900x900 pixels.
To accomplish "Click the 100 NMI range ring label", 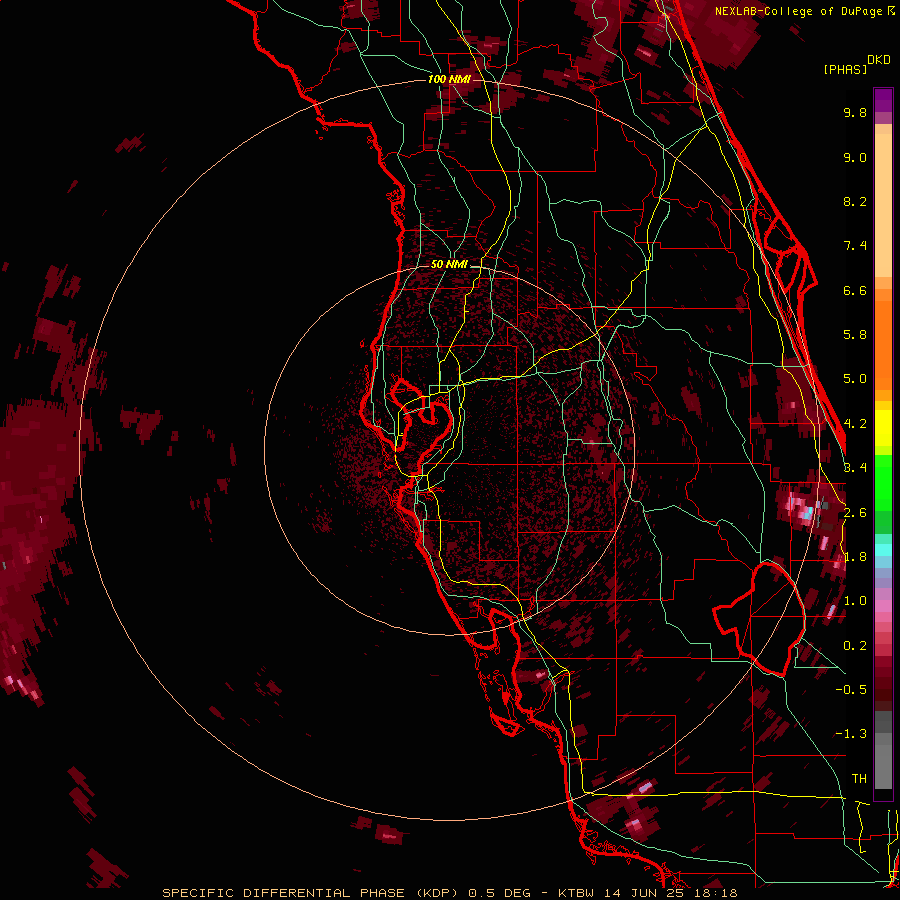I will click(x=449, y=79).
